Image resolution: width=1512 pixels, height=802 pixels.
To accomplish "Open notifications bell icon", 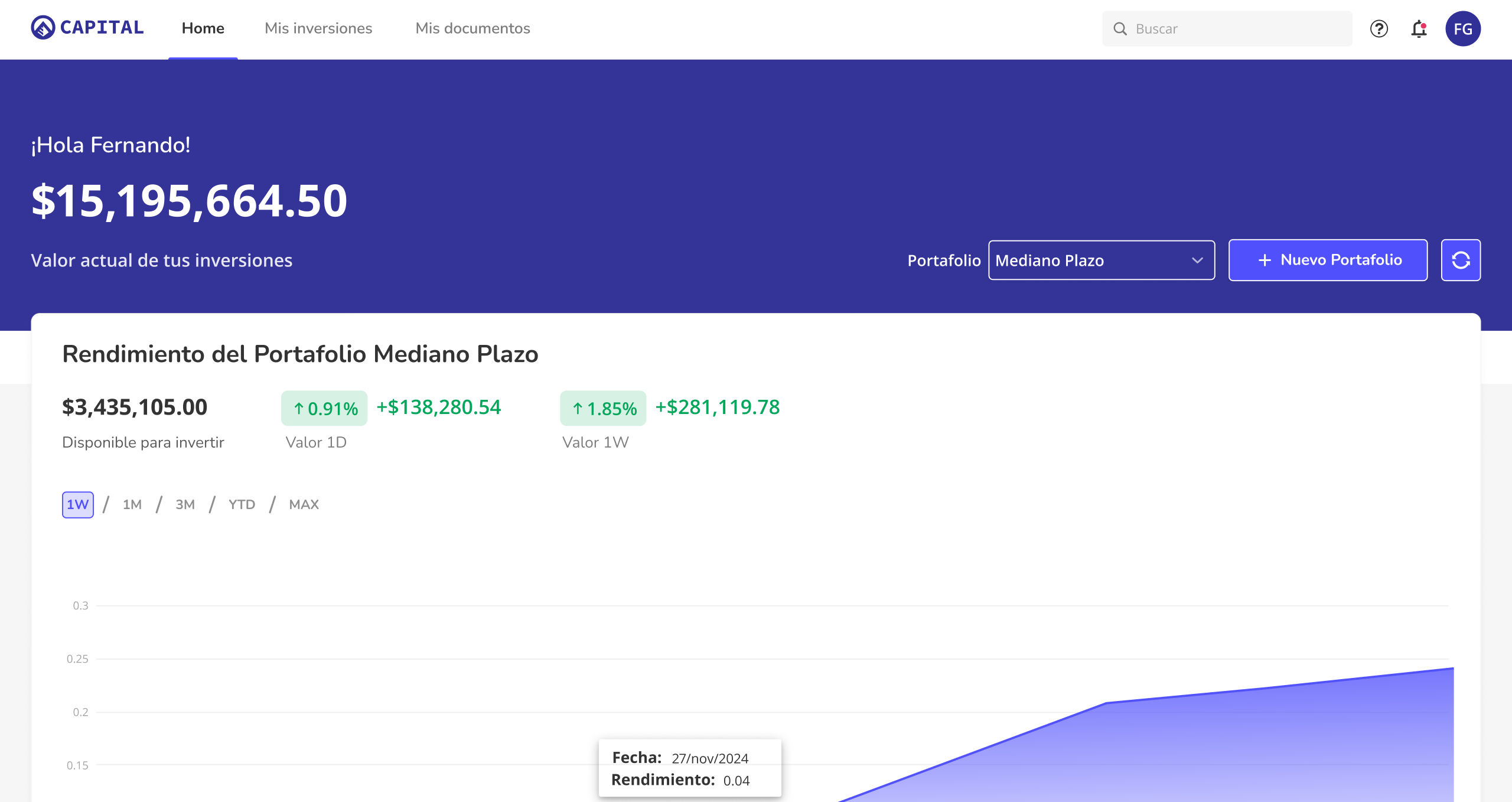I will tap(1419, 28).
